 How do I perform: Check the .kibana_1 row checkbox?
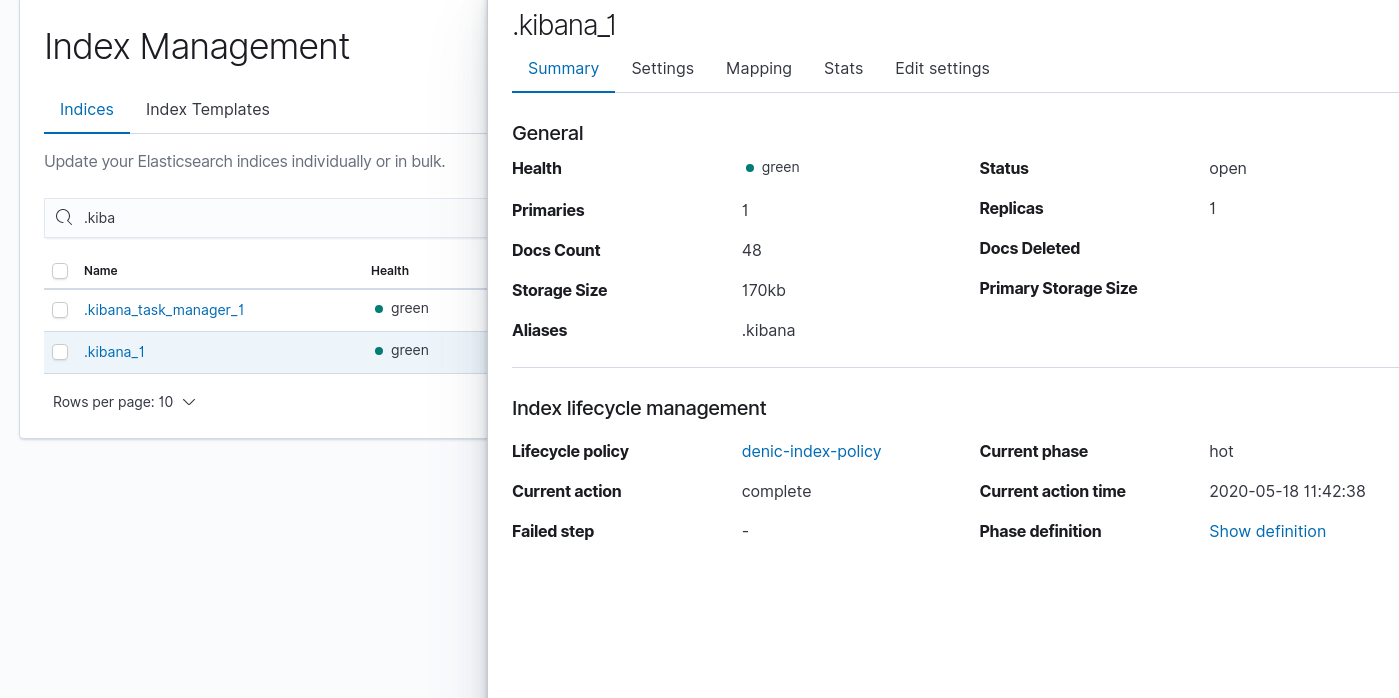click(x=60, y=352)
